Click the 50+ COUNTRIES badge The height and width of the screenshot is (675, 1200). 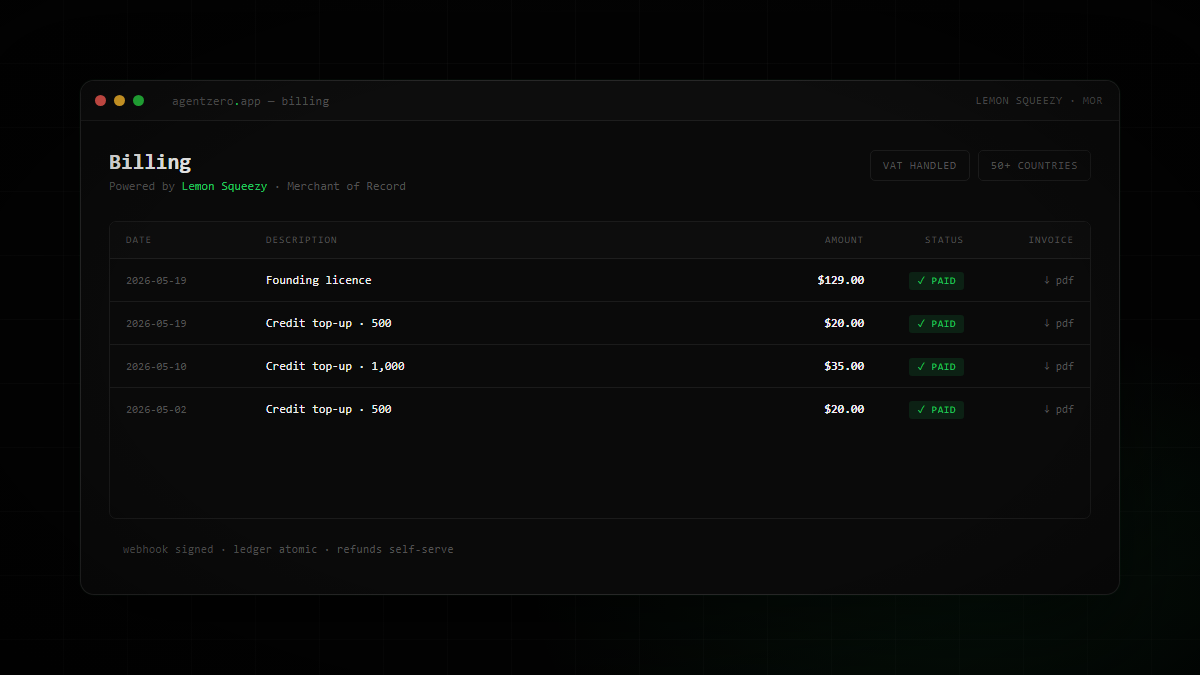1034,165
